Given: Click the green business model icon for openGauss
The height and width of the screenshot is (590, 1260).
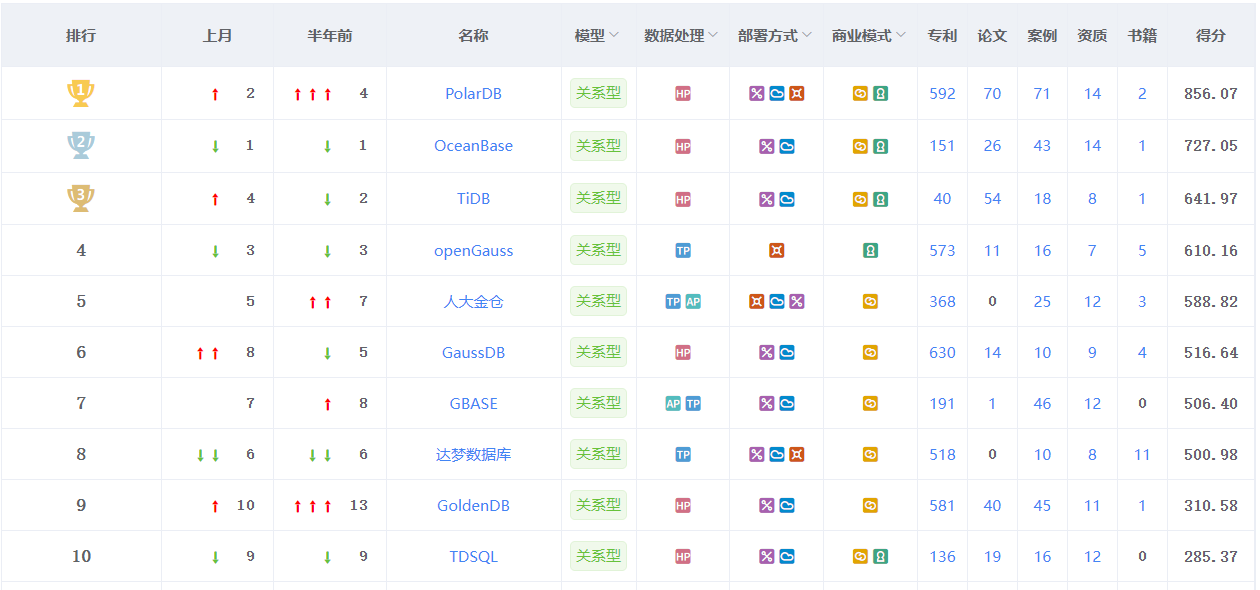Looking at the screenshot, I should pyautogui.click(x=870, y=251).
